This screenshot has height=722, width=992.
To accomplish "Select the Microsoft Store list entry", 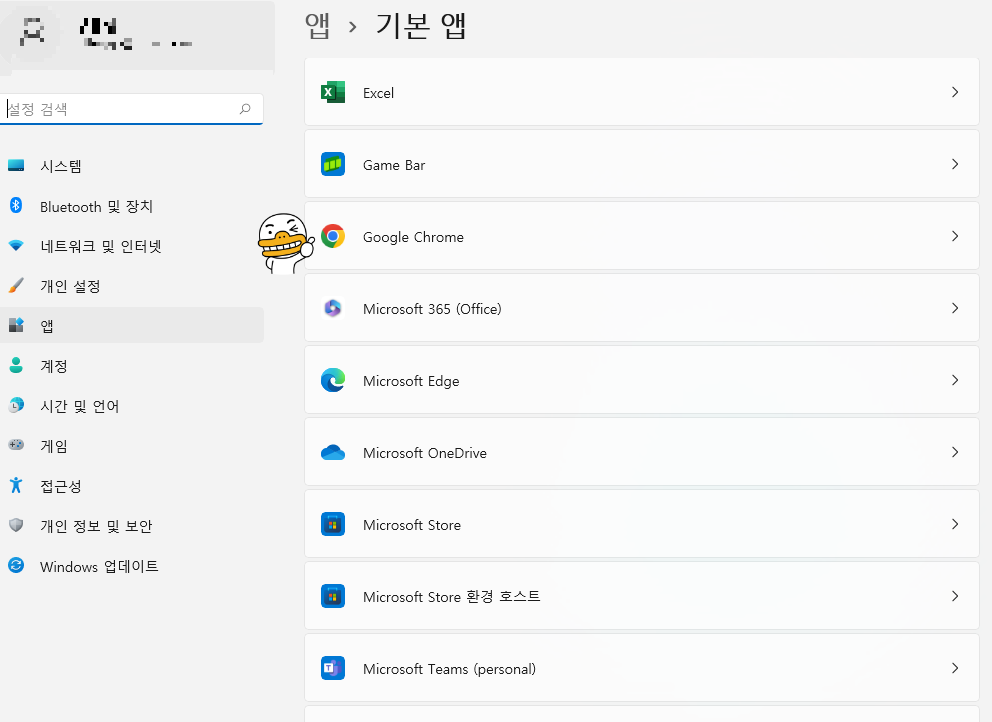I will point(642,524).
